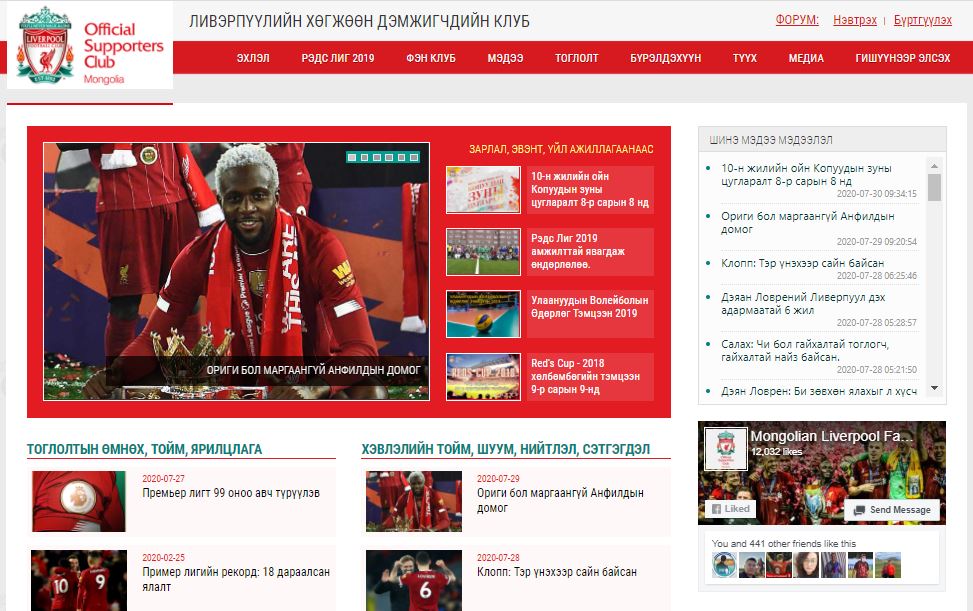973x611 pixels.
Task: Open thumbnail of player number 6 with Klopp
Action: point(414,580)
